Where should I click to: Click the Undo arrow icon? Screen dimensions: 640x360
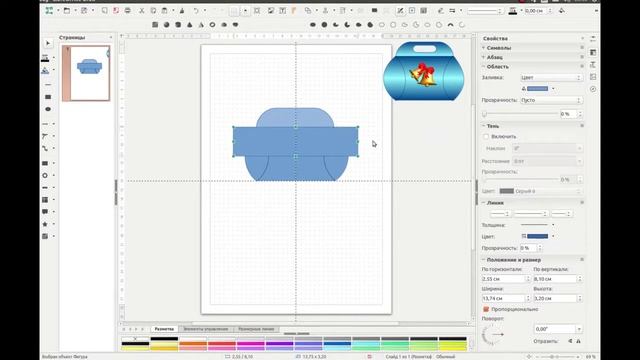pyautogui.click(x=196, y=11)
